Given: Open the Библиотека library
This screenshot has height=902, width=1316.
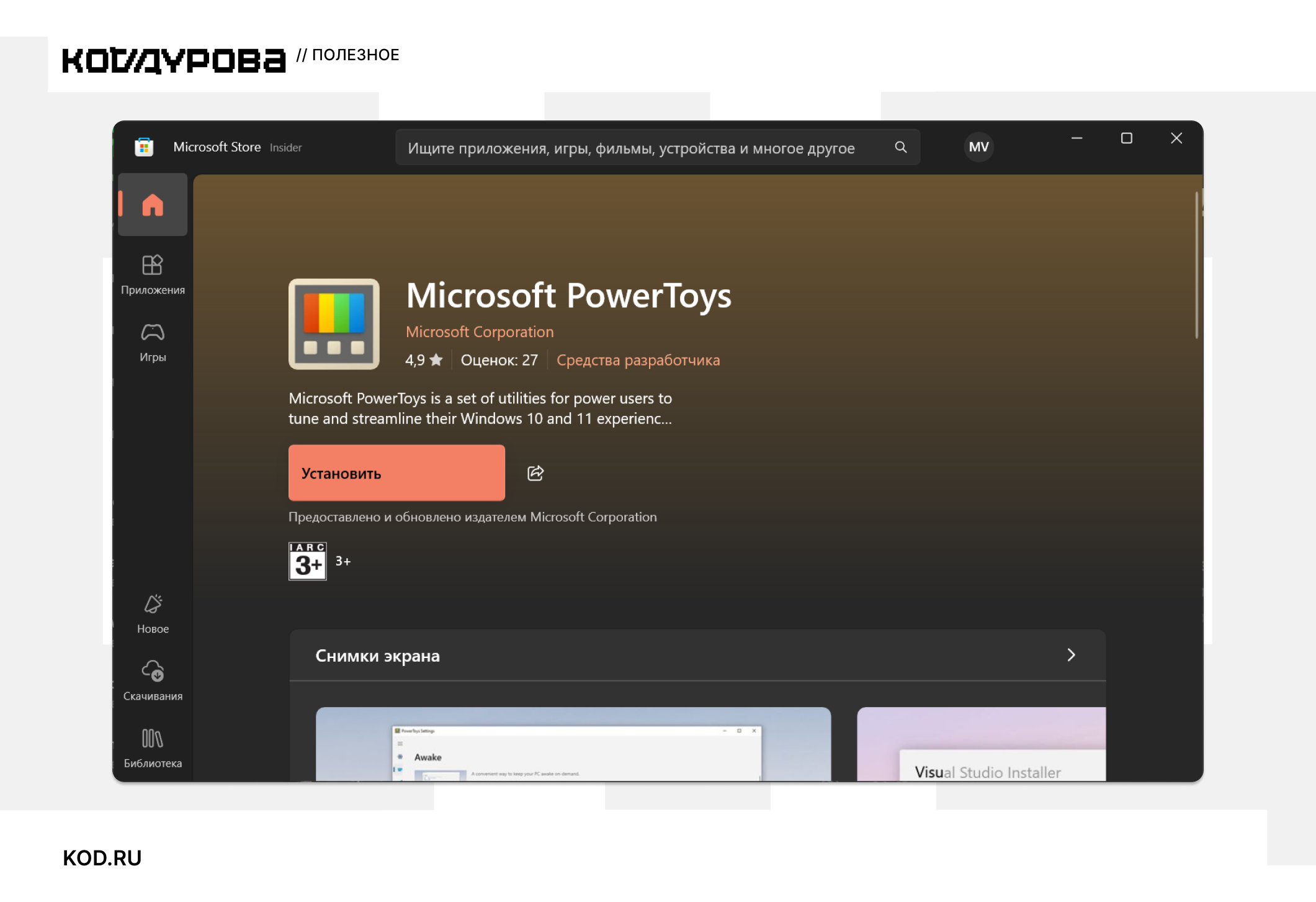Looking at the screenshot, I should [x=153, y=748].
